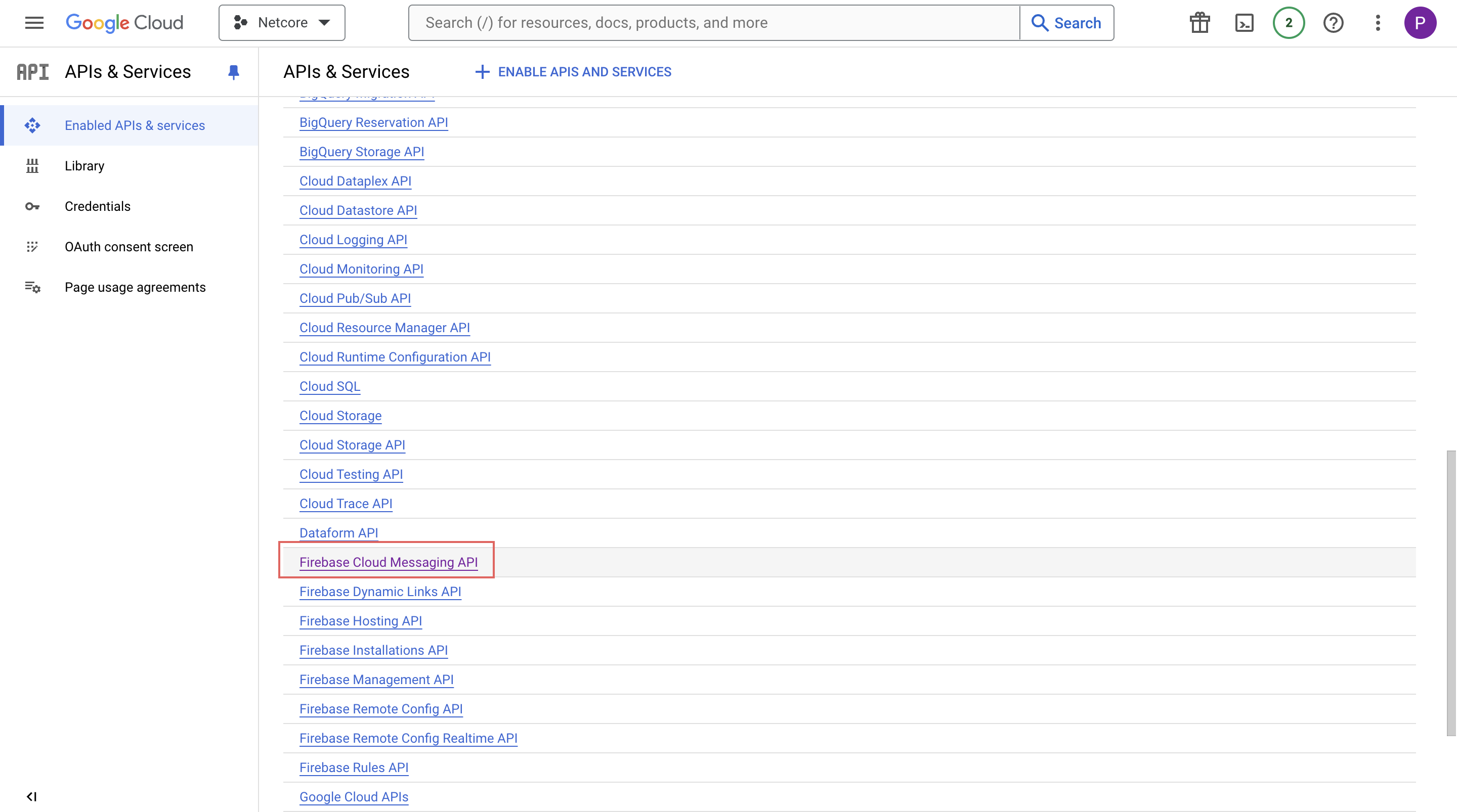
Task: Open Firebase Remote Config Realtime API link
Action: click(408, 739)
